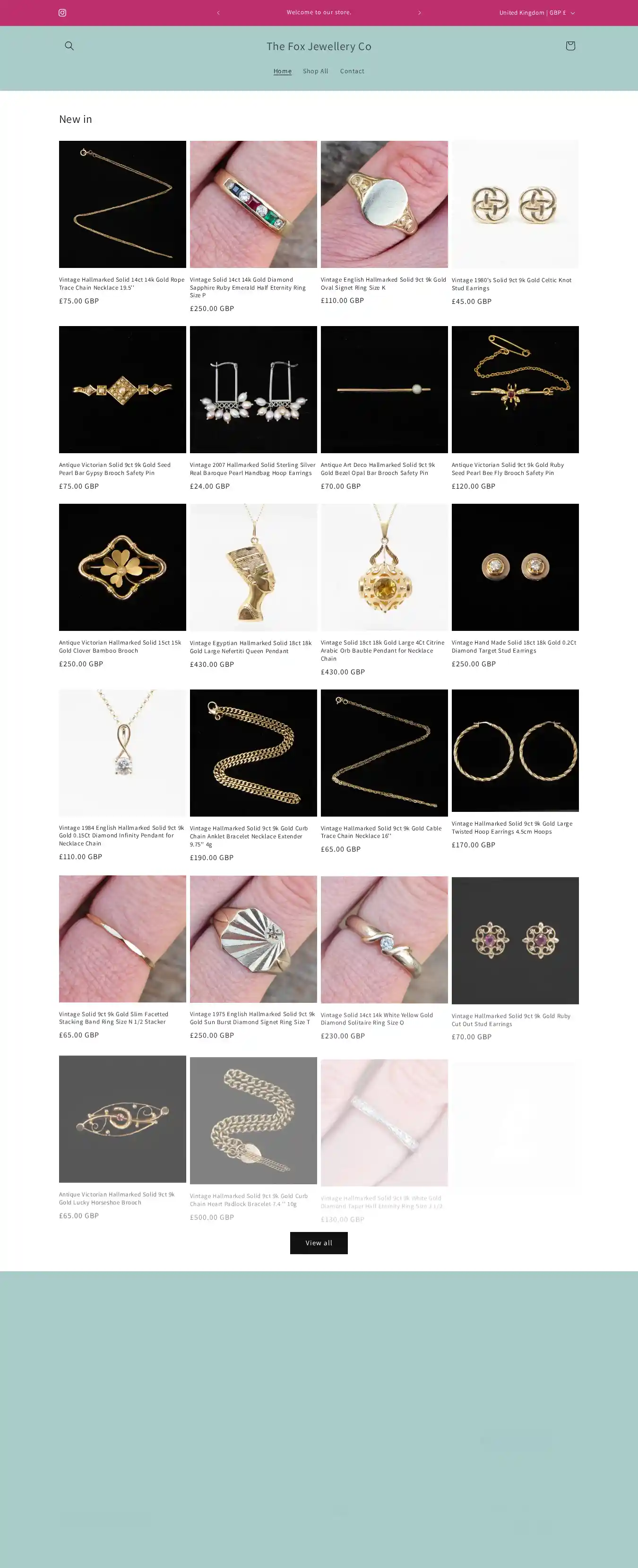This screenshot has height=1568, width=638.
Task: Open Oval Signet Ring Size K title link
Action: [x=384, y=284]
